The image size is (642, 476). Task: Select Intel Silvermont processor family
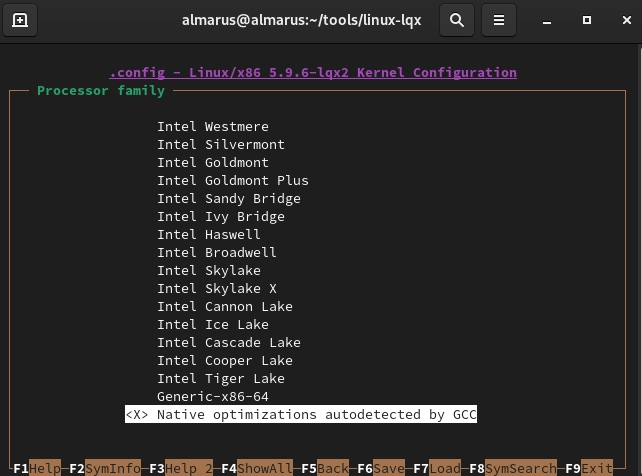click(x=221, y=144)
